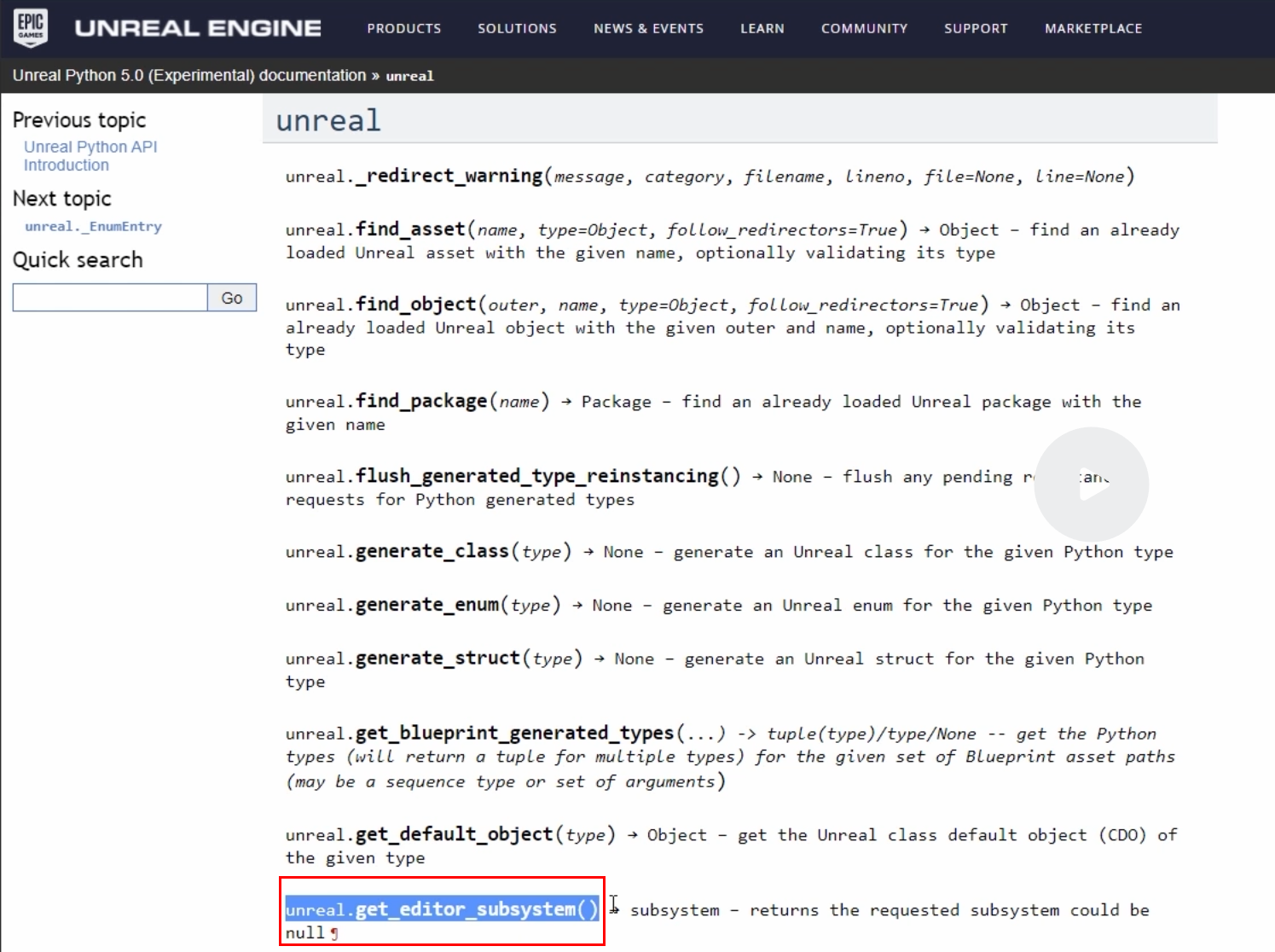Click 'tuple(type)/type/None' return type text
1275x952 pixels.
tap(872, 734)
